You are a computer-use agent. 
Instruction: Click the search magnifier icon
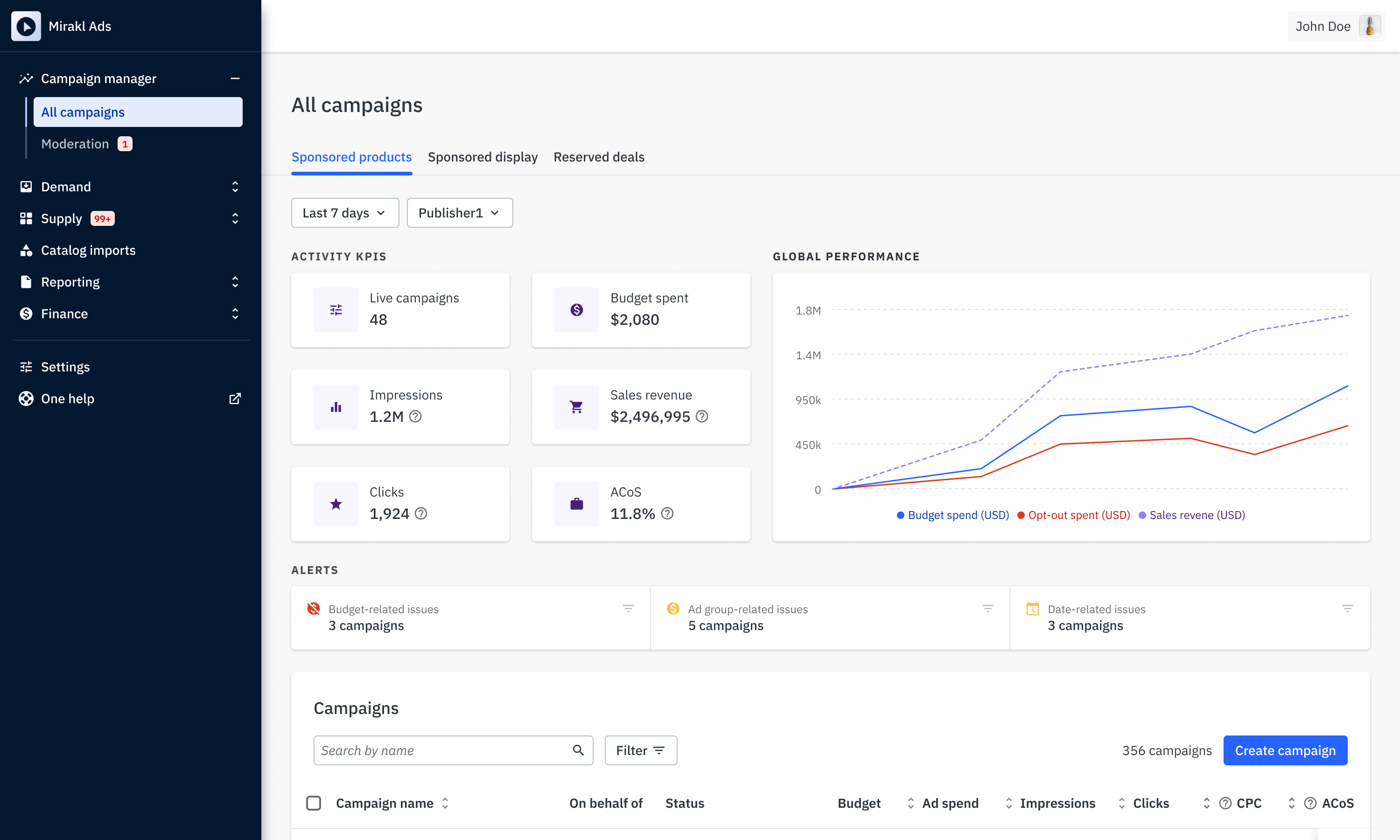coord(578,750)
